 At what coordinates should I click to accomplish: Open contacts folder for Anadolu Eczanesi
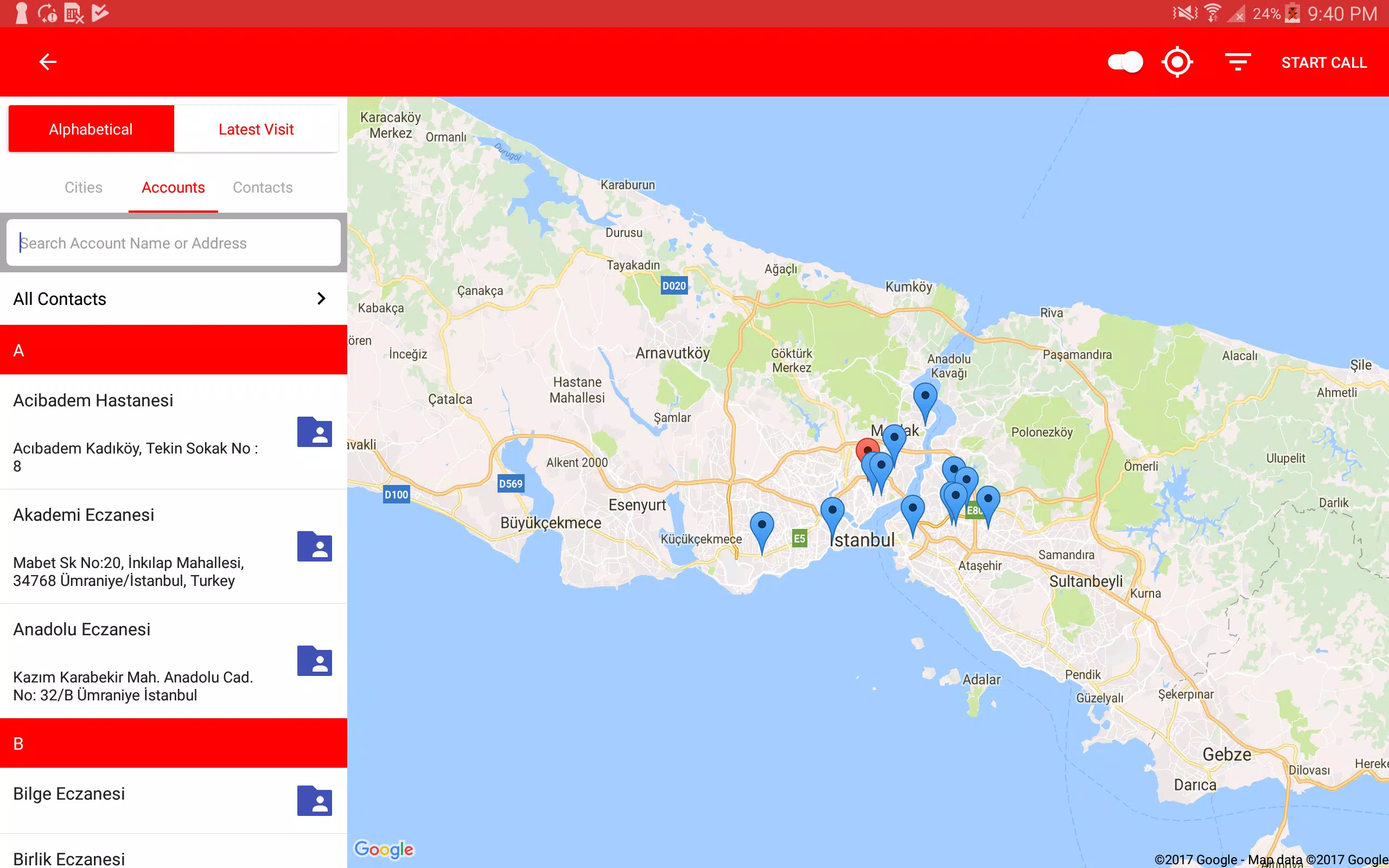pyautogui.click(x=315, y=661)
